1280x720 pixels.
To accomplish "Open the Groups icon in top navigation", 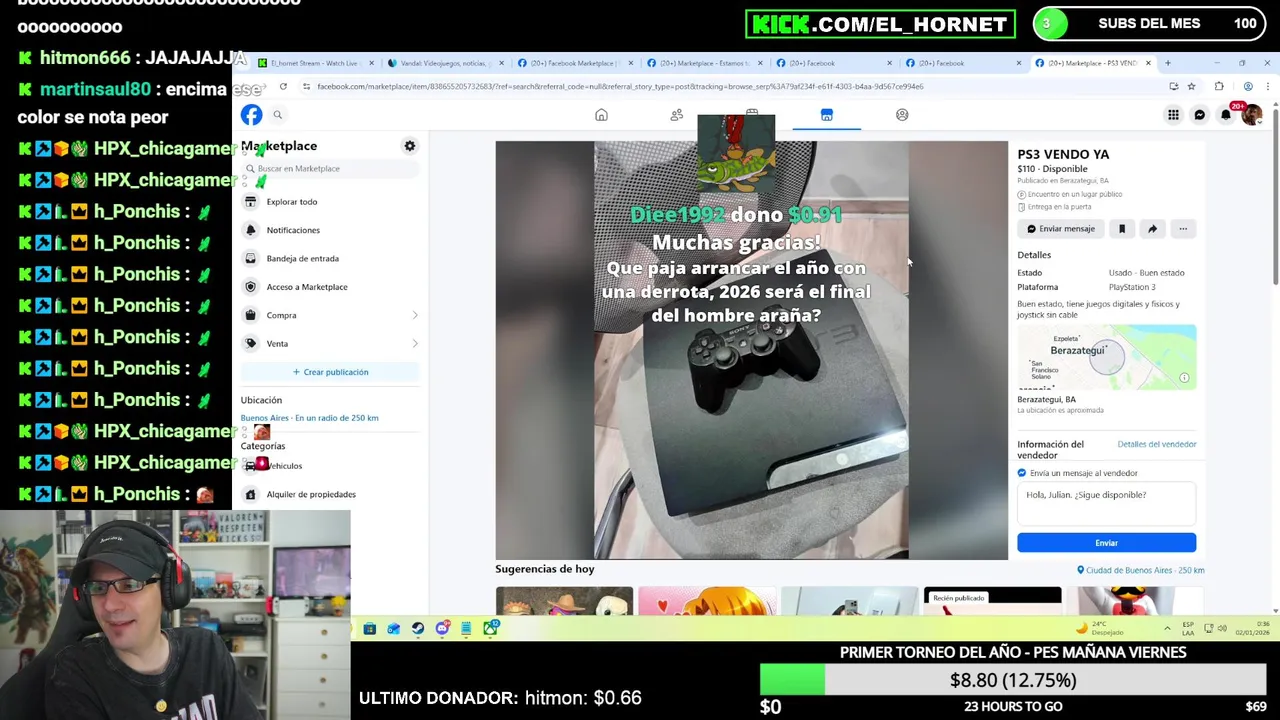I will click(902, 115).
